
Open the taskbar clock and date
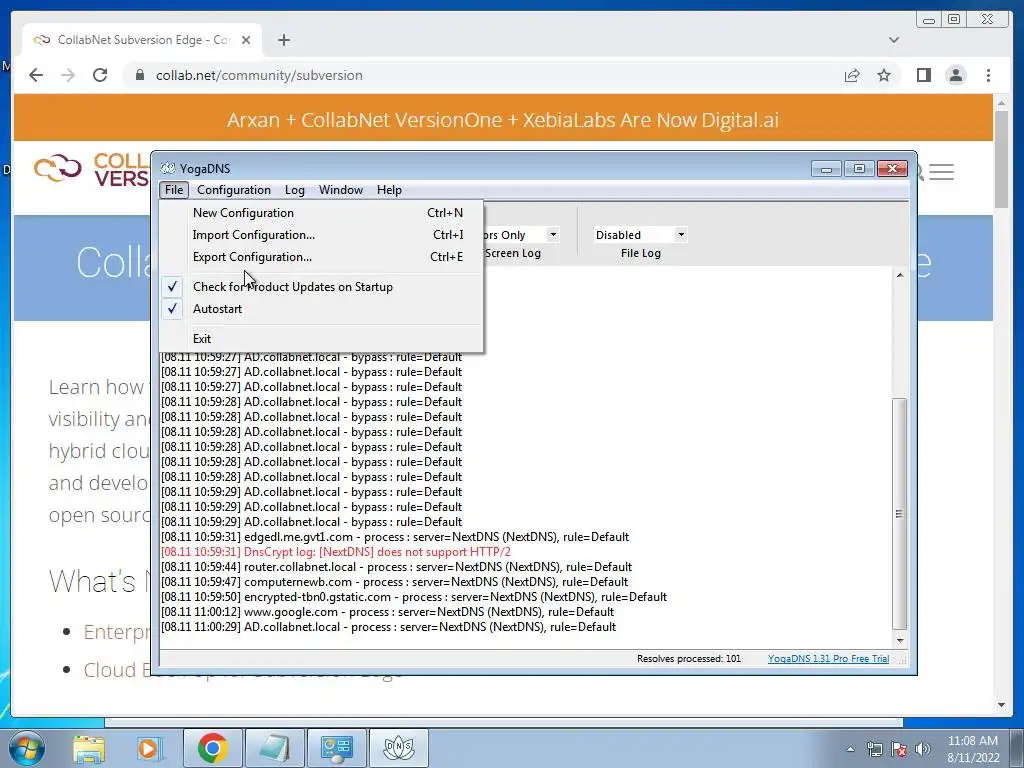[973, 749]
